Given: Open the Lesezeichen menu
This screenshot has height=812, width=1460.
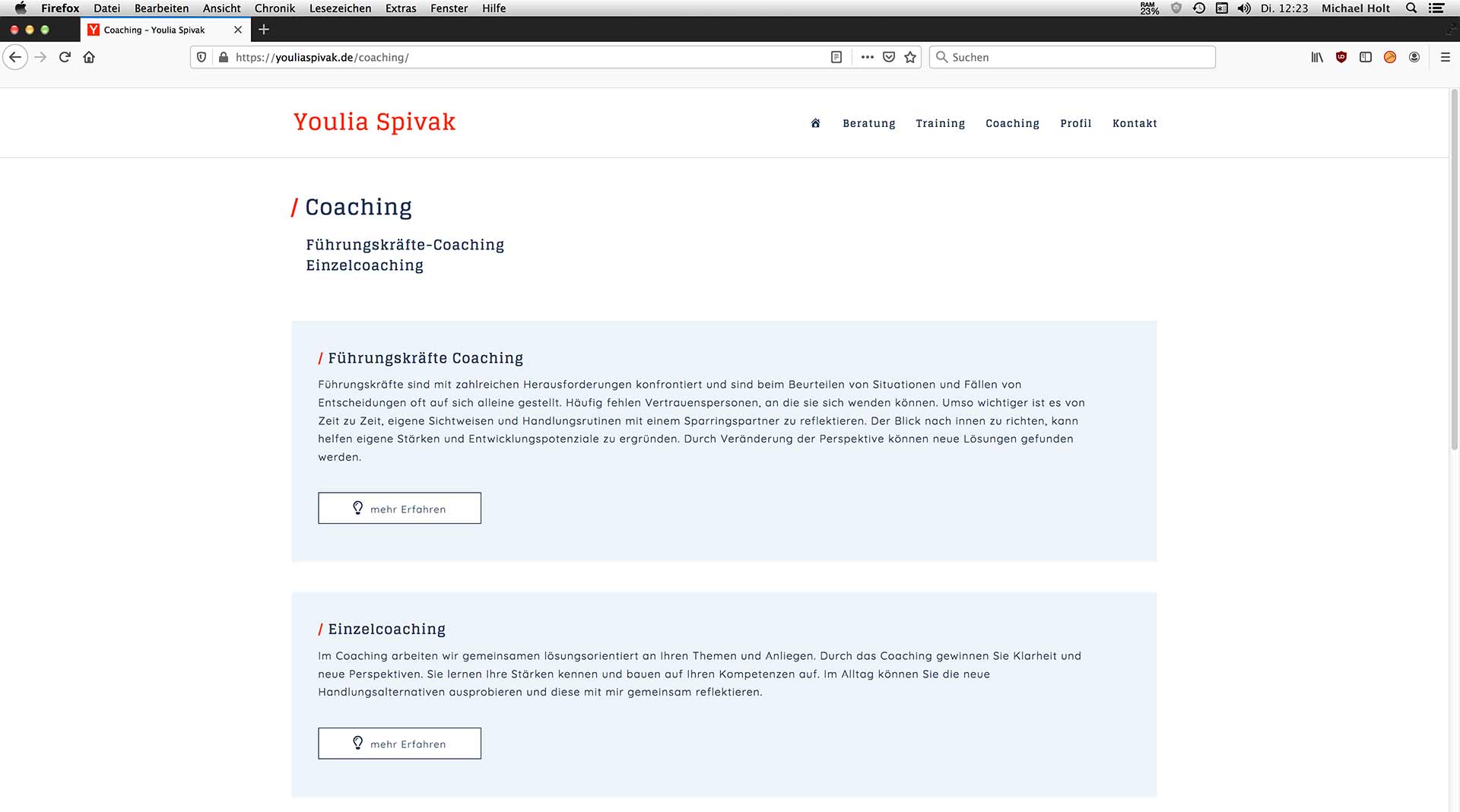Looking at the screenshot, I should [340, 8].
